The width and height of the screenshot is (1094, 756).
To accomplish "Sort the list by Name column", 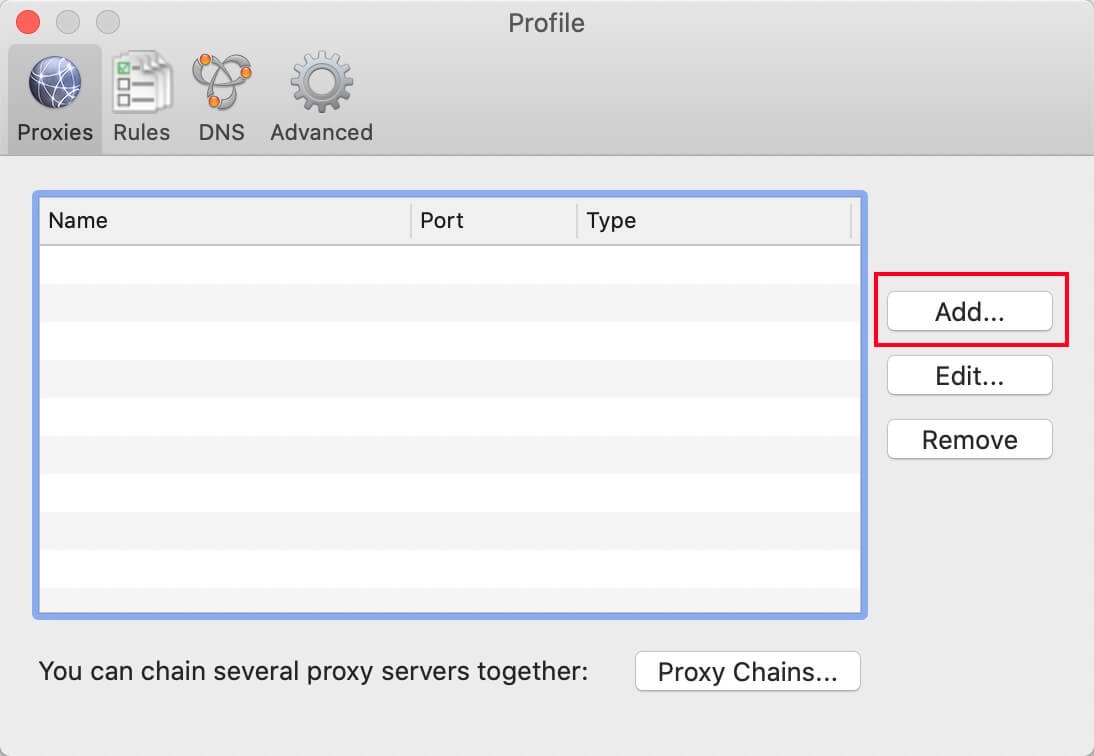I will [x=225, y=221].
